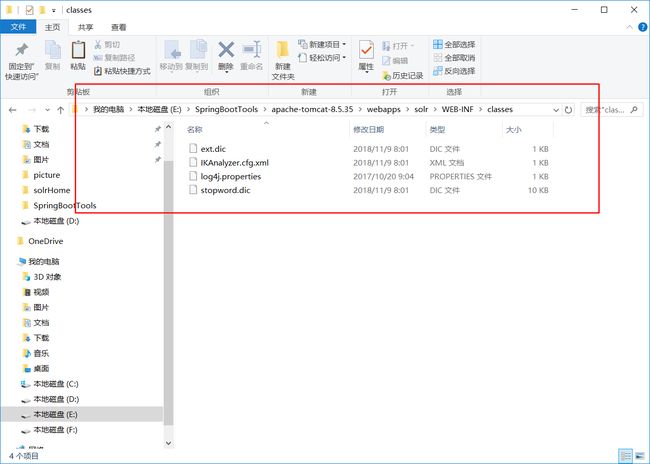The image size is (650, 464).
Task: Sort by Size column header
Action: click(528, 130)
